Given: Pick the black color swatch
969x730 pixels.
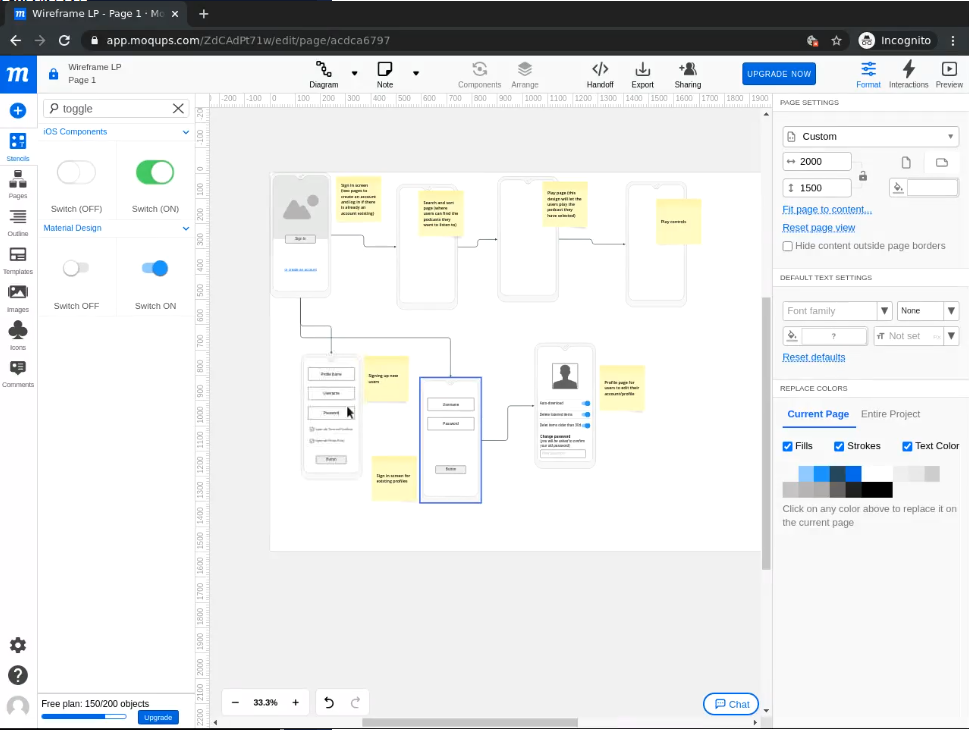Looking at the screenshot, I should 877,490.
